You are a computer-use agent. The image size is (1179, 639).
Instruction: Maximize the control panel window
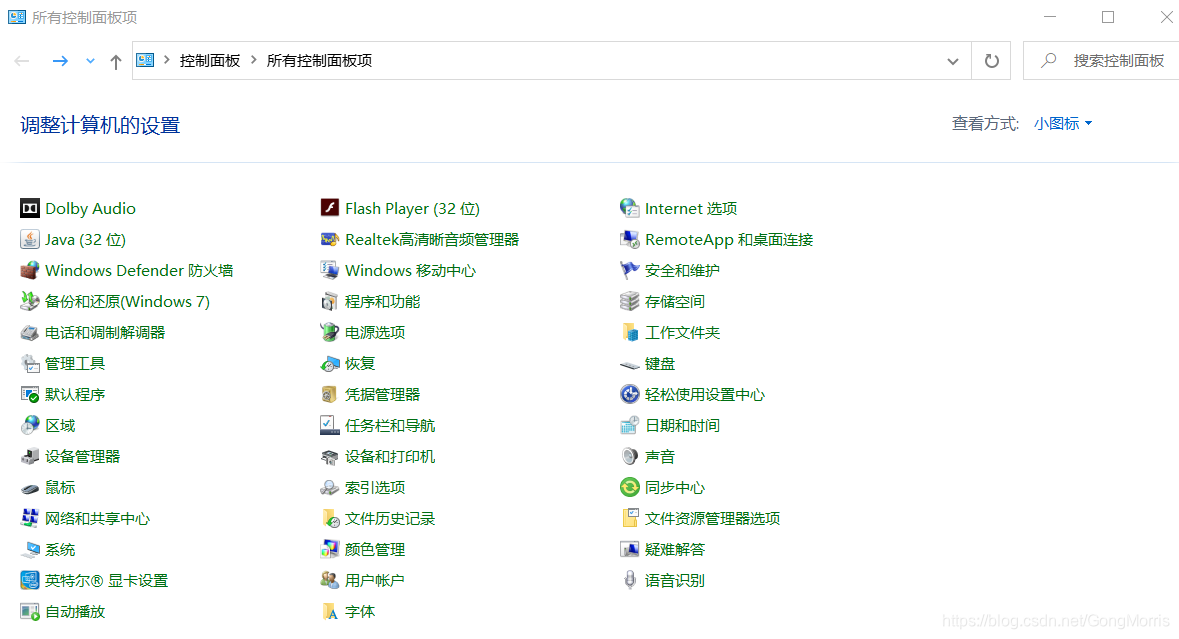point(1108,17)
